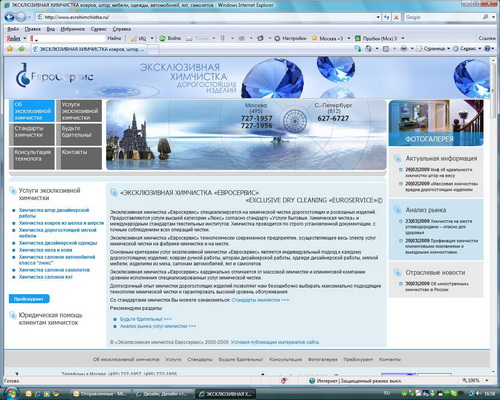Switch to the Отправленные taskbar window
The image size is (500, 400).
tap(99, 394)
